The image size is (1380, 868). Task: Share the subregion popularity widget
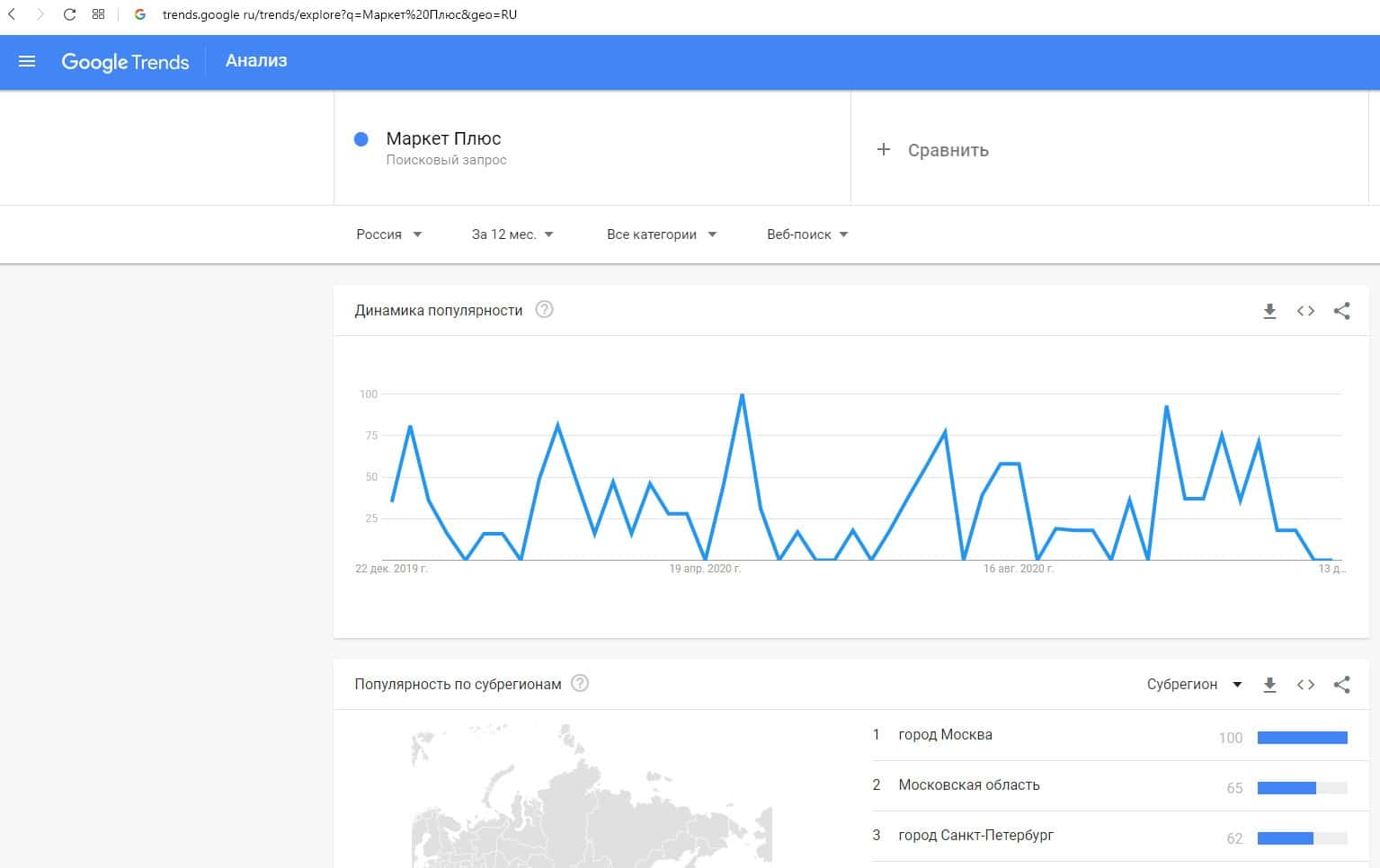click(1341, 685)
